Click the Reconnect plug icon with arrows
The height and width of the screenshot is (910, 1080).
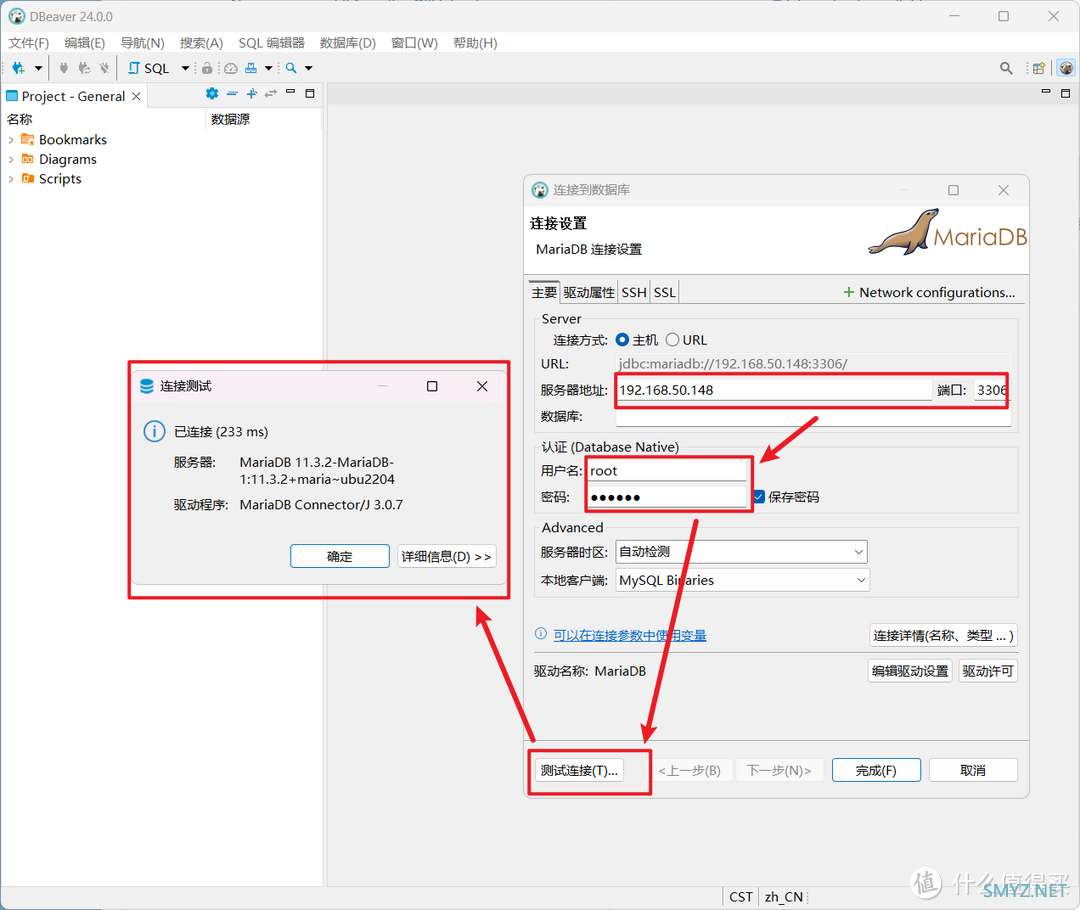pyautogui.click(x=84, y=68)
